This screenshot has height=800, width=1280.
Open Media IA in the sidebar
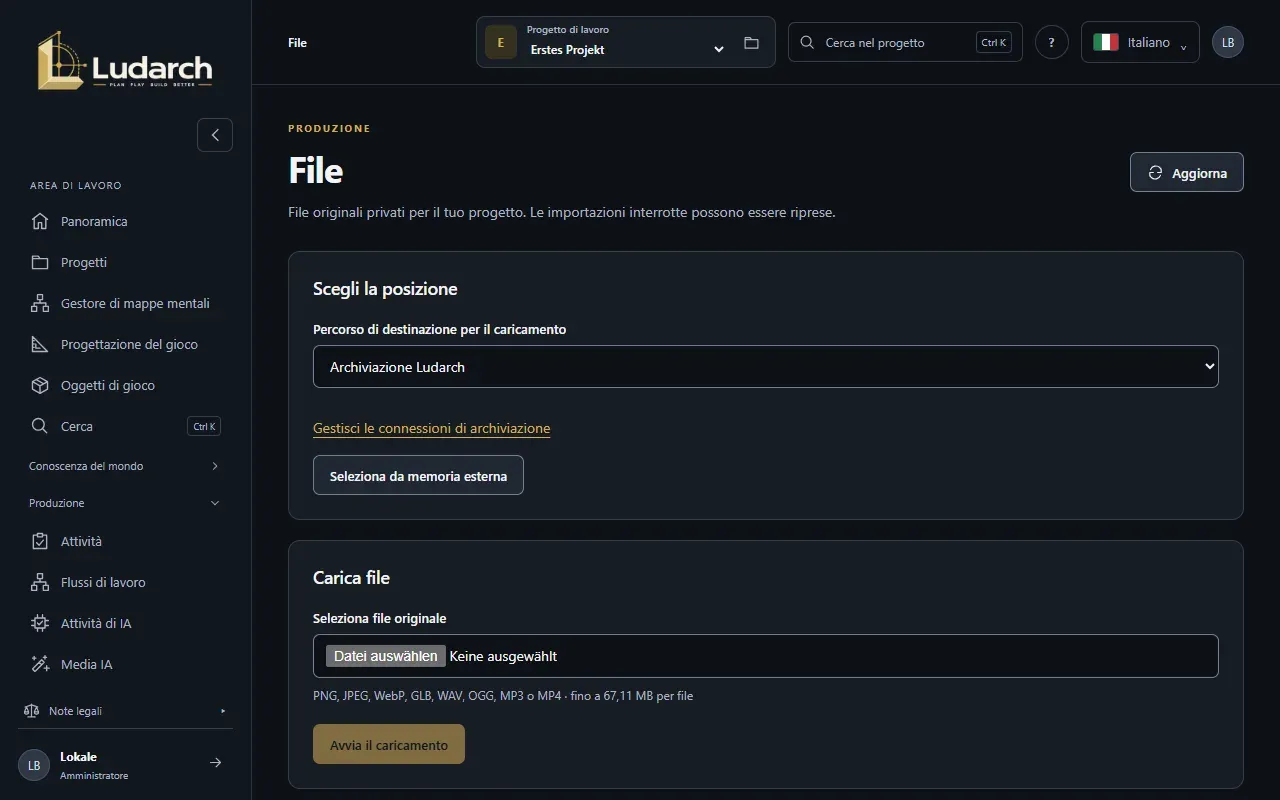coord(125,664)
